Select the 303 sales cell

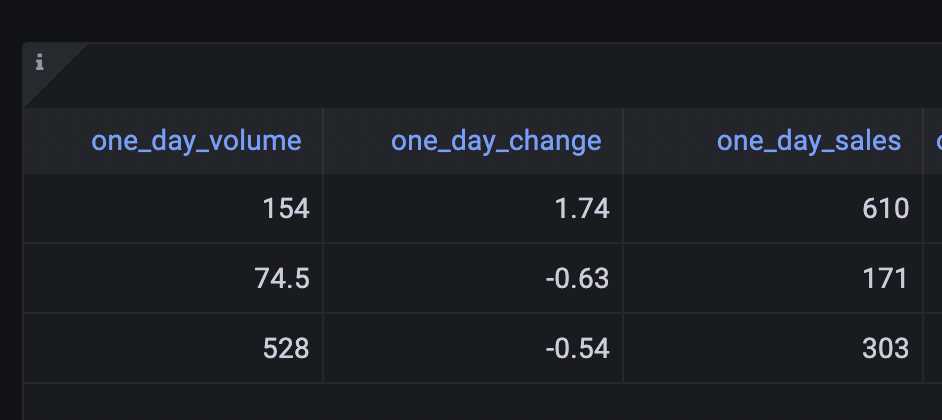[773, 348]
